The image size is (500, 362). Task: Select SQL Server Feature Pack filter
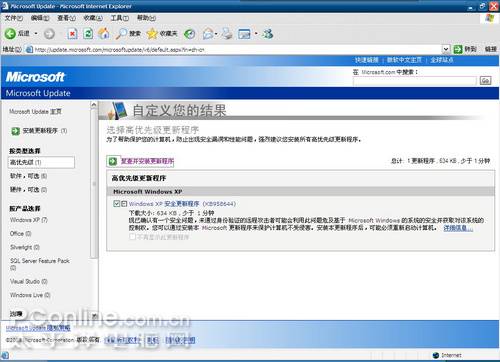point(40,264)
